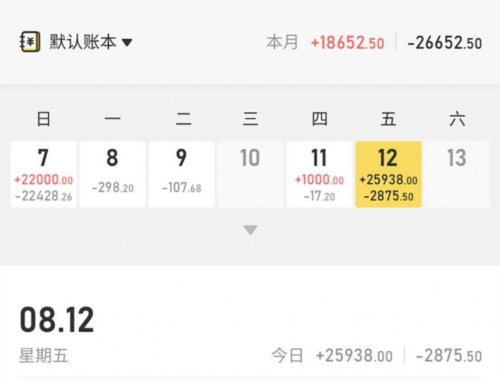Expand the 默认账本 dropdown arrow
This screenshot has width=500, height=382.
pyautogui.click(x=127, y=43)
